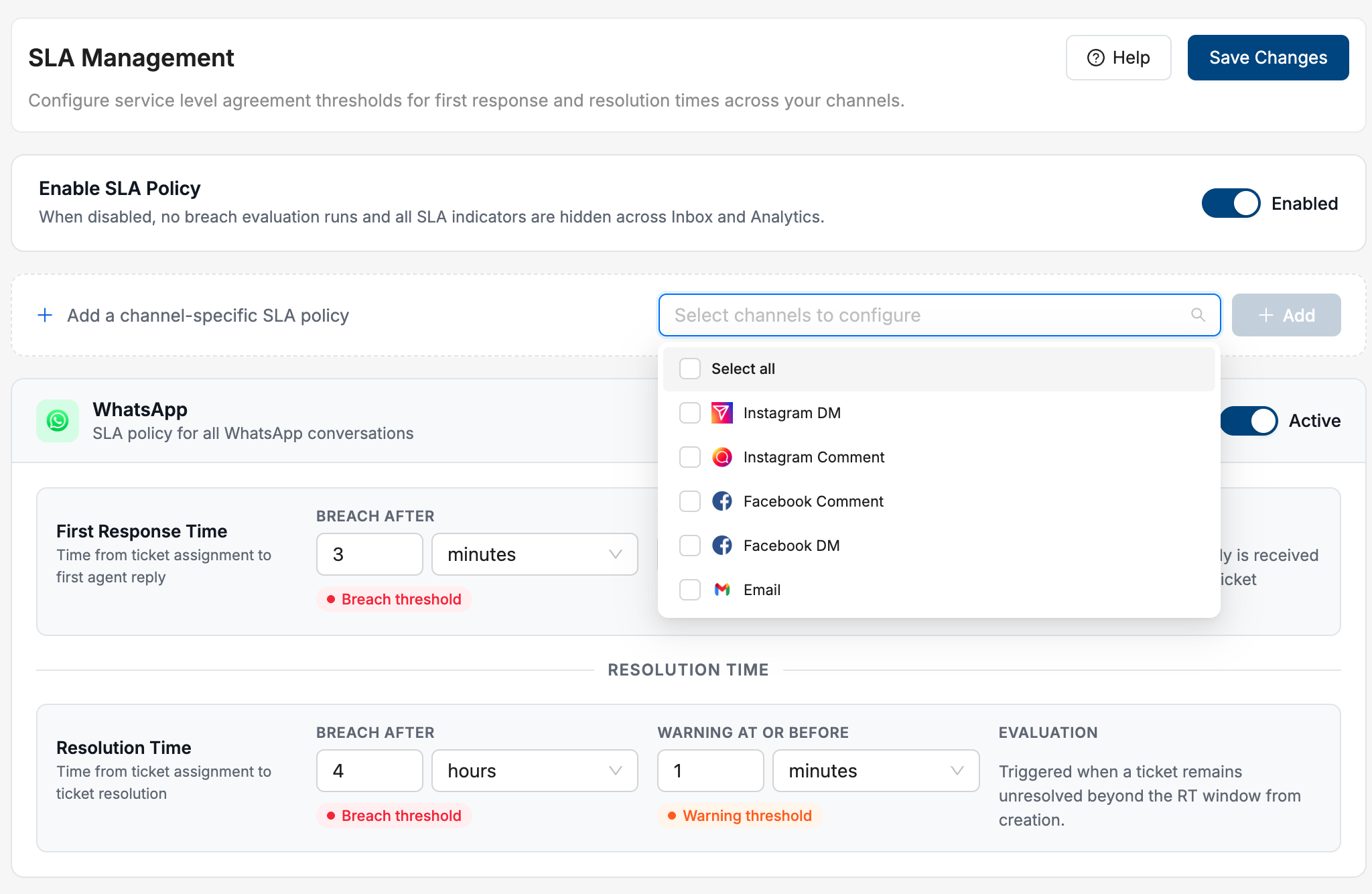Viewport: 1372px width, 894px height.
Task: Click the Breach threshold tag under Resolution Time
Action: point(394,816)
